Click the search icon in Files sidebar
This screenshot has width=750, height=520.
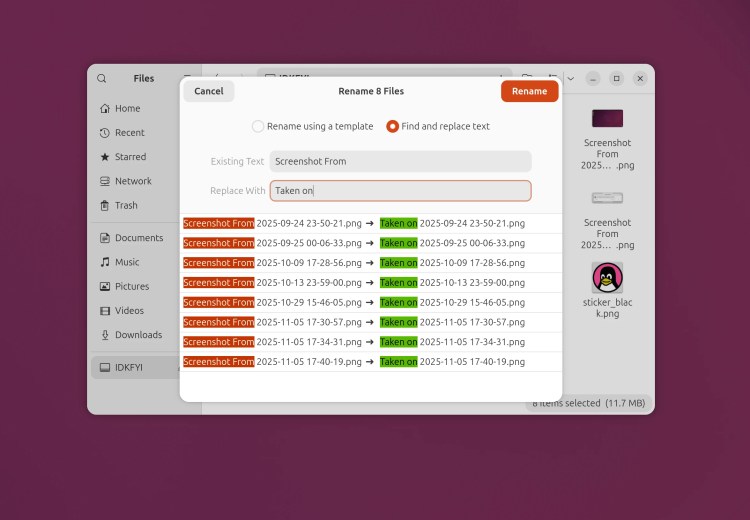(102, 79)
